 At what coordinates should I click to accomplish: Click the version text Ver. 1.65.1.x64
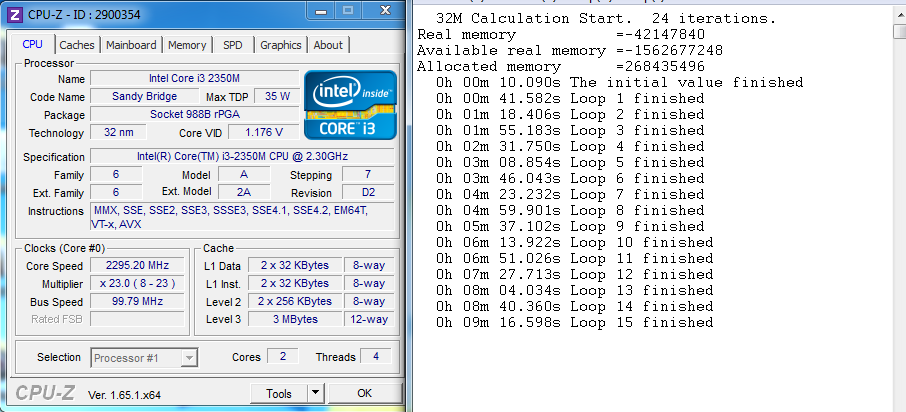coord(124,395)
